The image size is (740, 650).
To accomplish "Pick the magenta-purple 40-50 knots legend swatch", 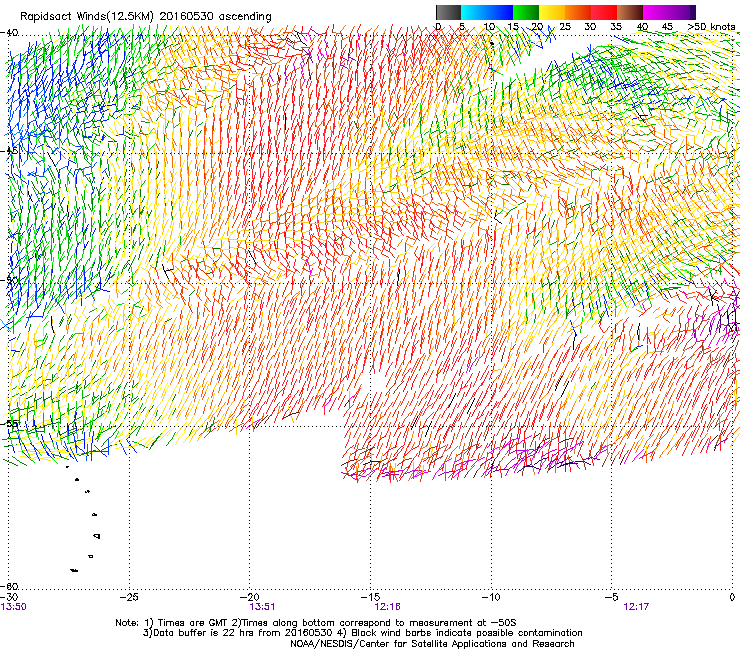I will click(x=669, y=12).
